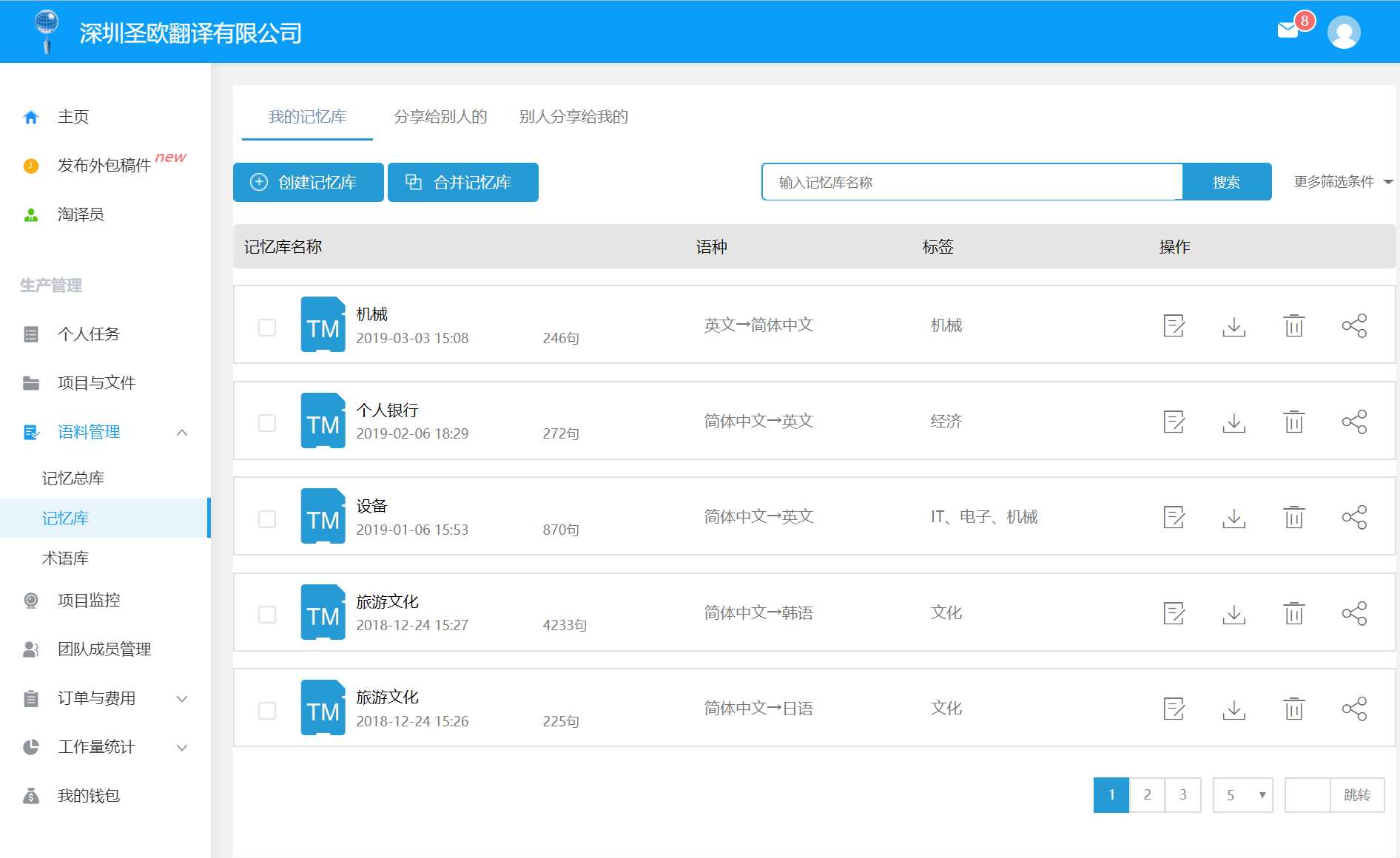Check the 旅游文化 简体中文→韩语 row checkbox
This screenshot has width=1400, height=858.
click(x=267, y=615)
